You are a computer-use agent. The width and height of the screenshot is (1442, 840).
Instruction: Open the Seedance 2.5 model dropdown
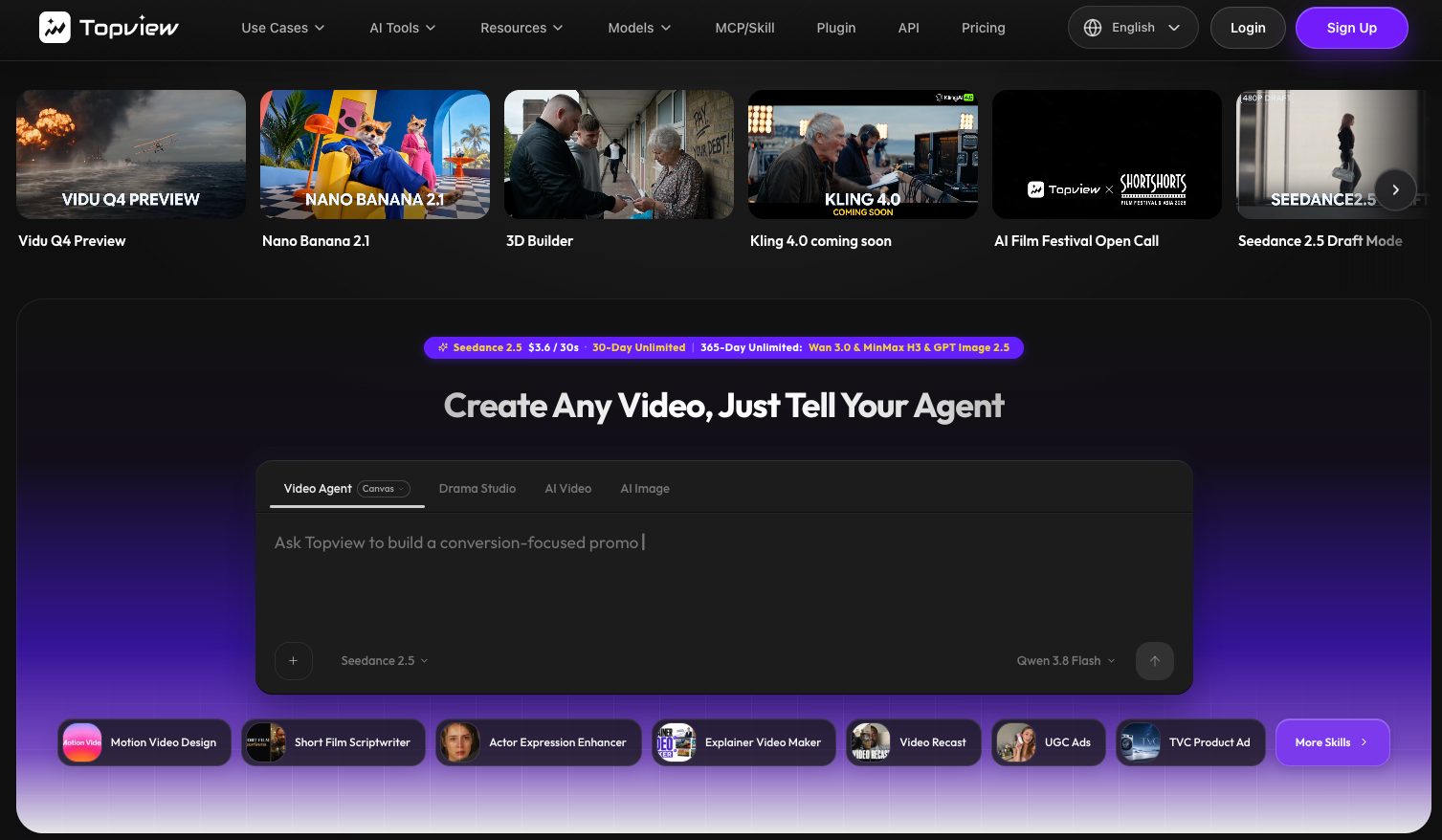(385, 661)
